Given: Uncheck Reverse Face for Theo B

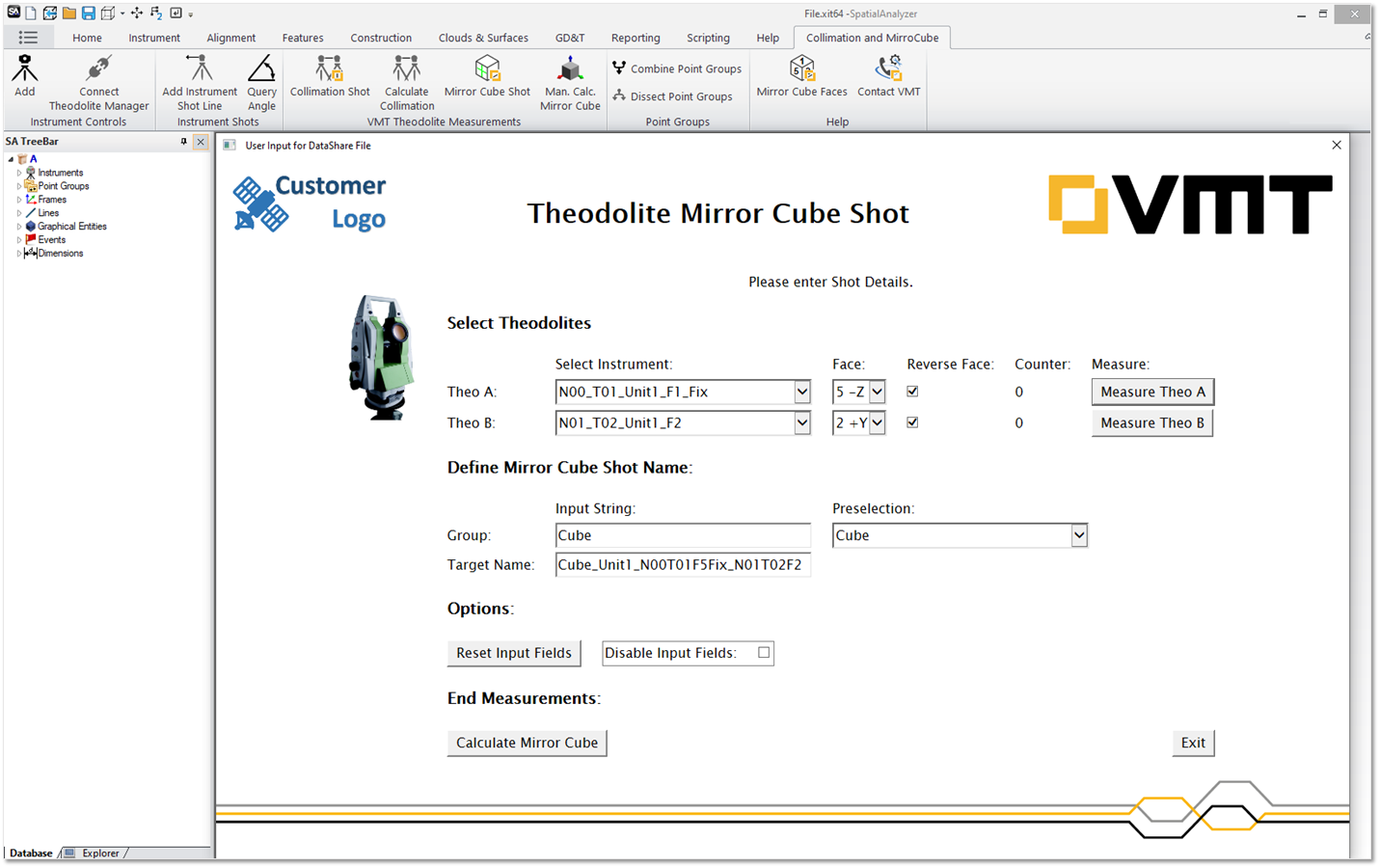Looking at the screenshot, I should 912,421.
